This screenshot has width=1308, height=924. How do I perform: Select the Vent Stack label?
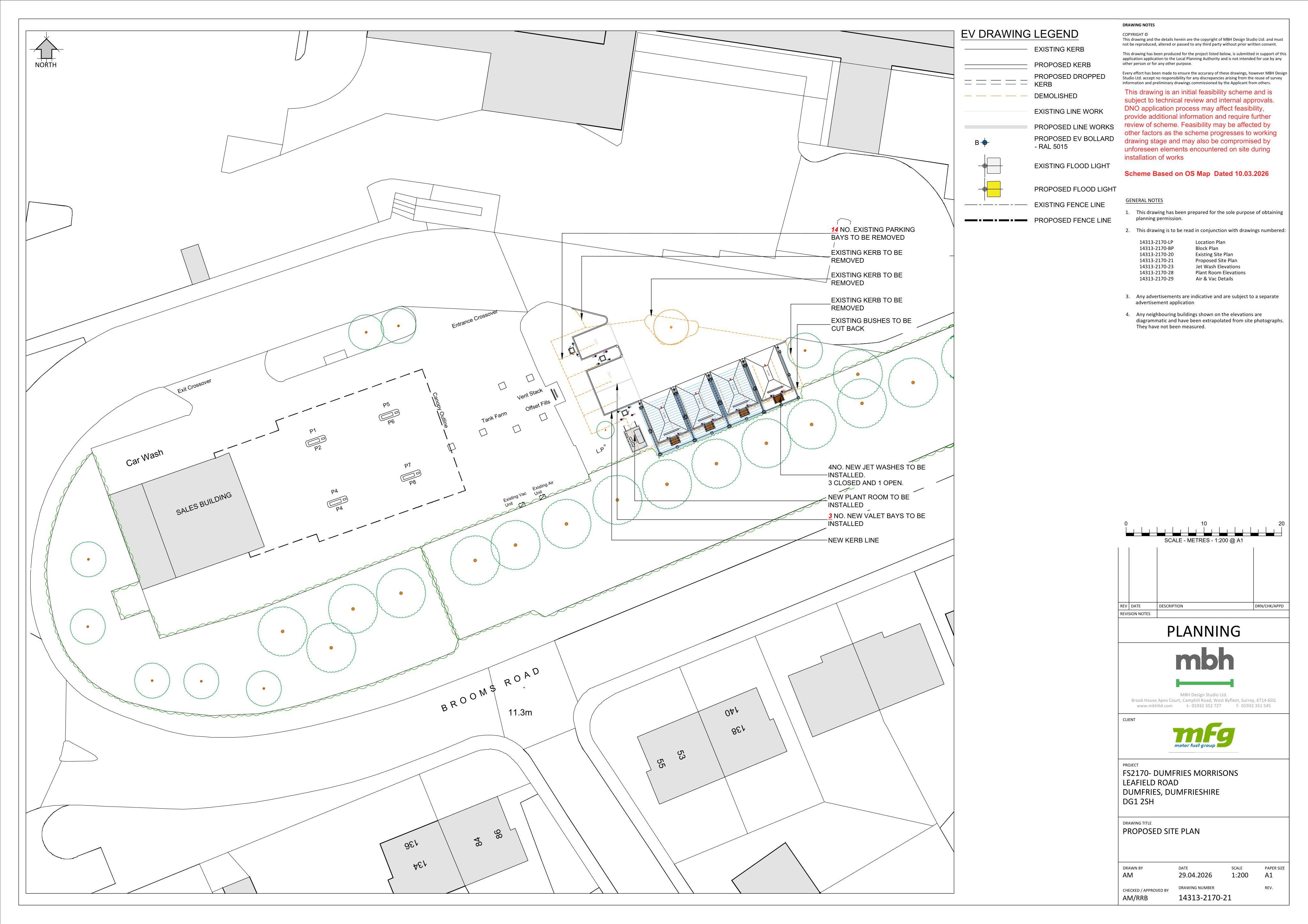point(530,394)
